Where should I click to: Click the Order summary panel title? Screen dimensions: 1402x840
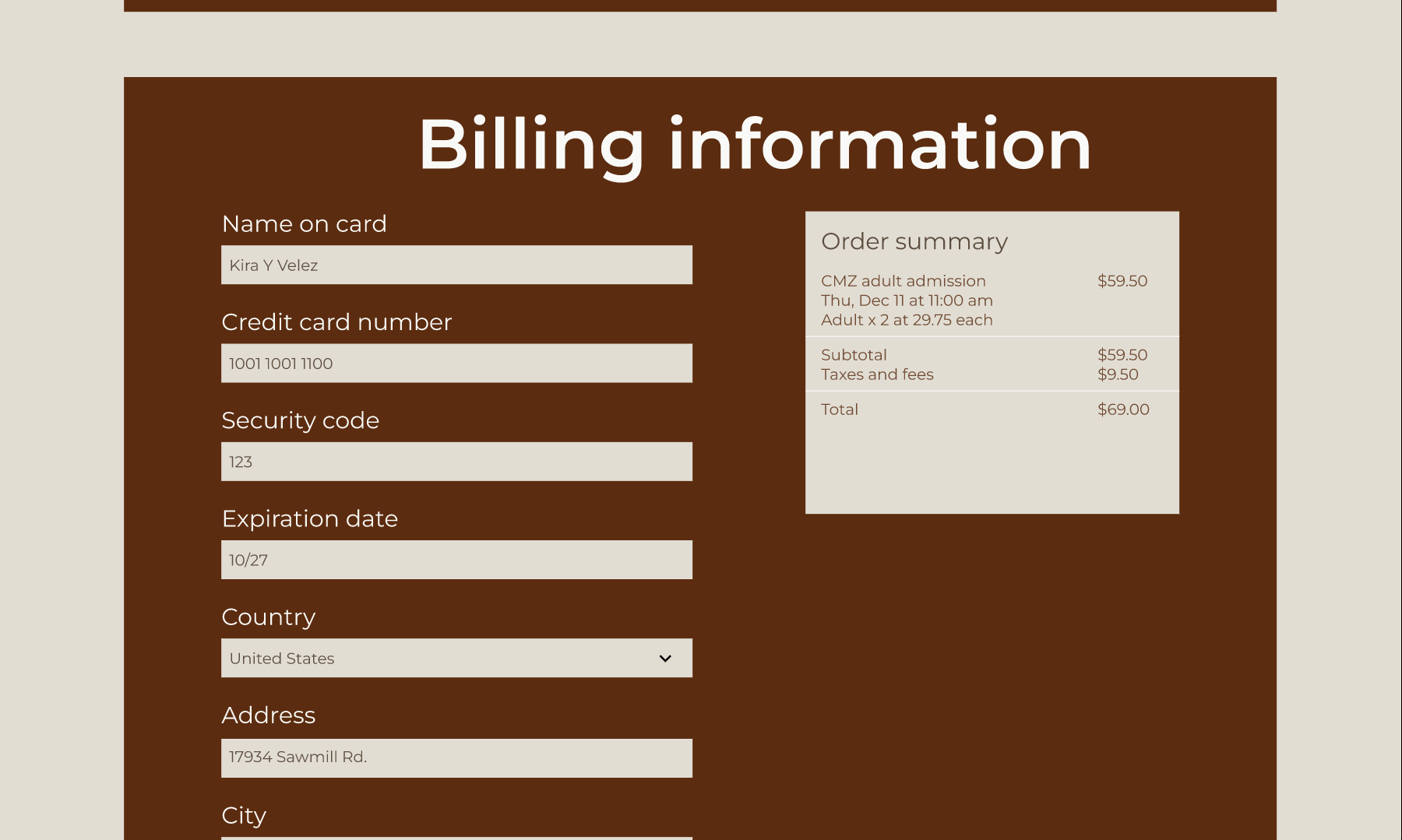pyautogui.click(x=914, y=241)
